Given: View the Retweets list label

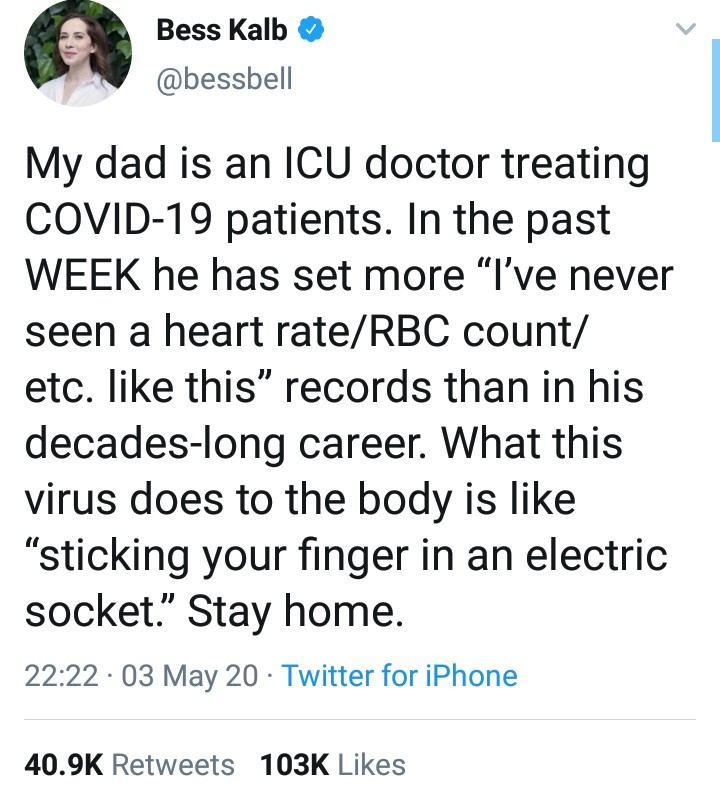Looking at the screenshot, I should coord(173,765).
